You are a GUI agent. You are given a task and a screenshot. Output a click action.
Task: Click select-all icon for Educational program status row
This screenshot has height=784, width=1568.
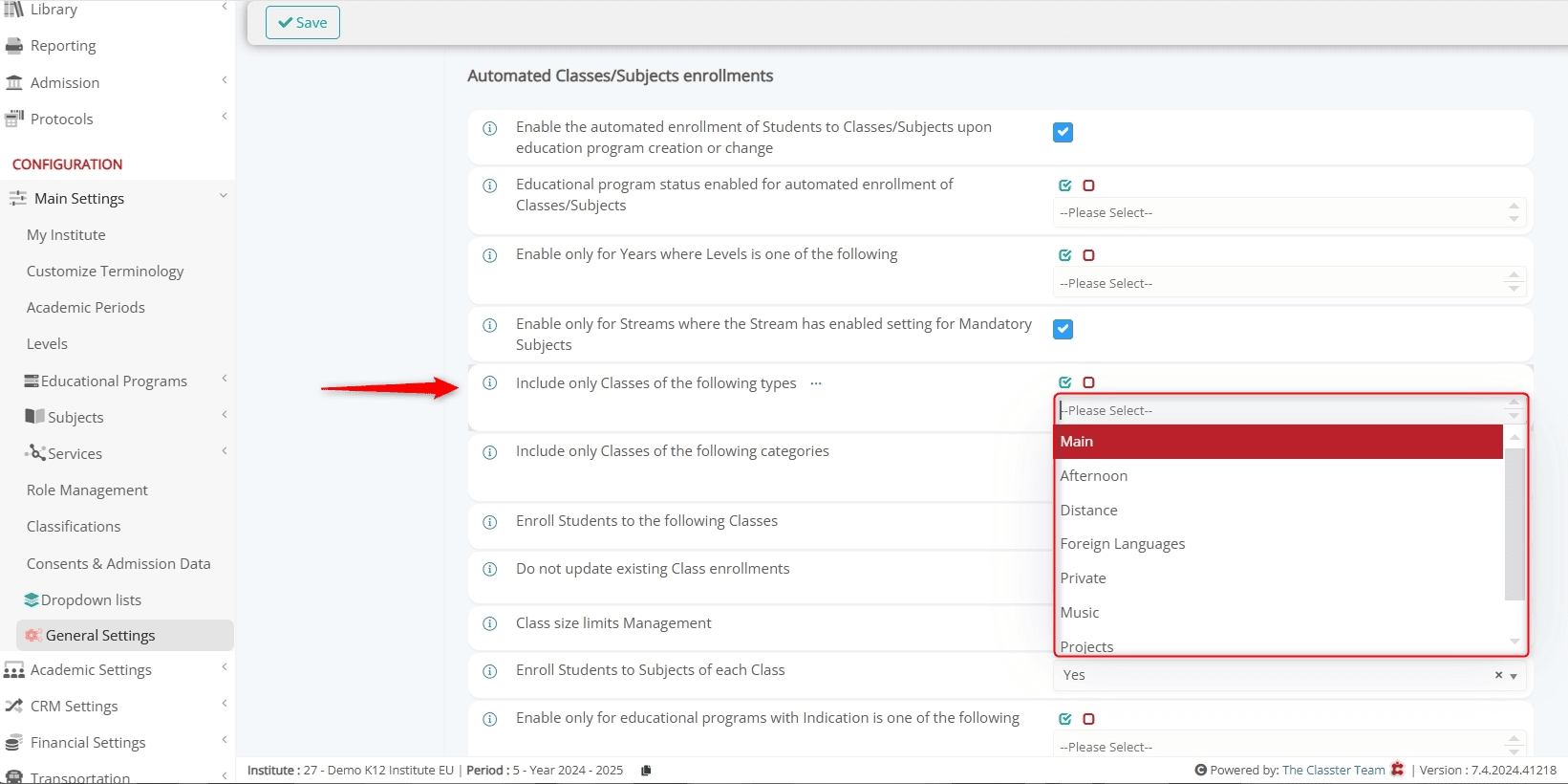[1065, 185]
